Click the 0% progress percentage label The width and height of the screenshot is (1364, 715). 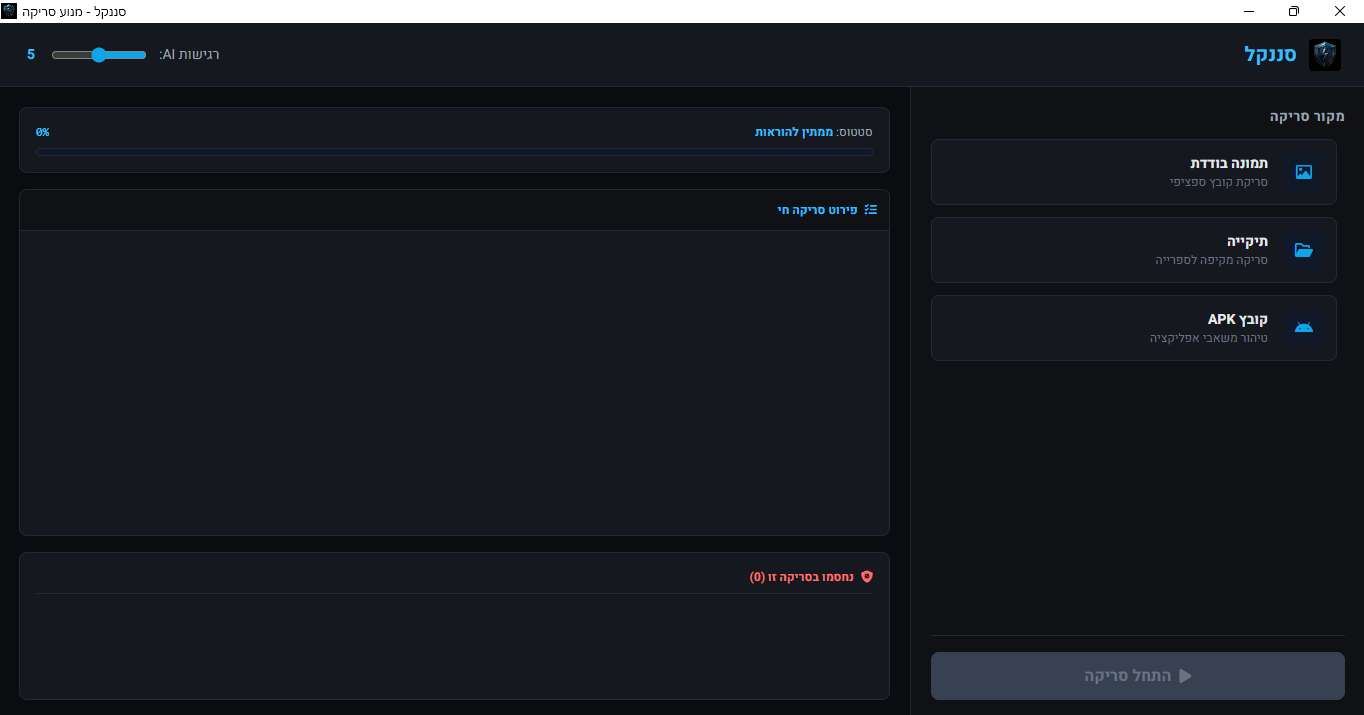coord(43,132)
